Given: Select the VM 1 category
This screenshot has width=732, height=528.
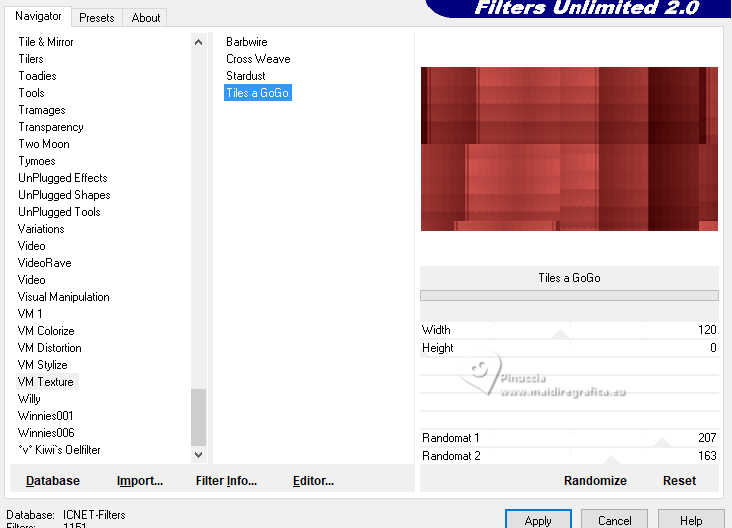Looking at the screenshot, I should (30, 314).
